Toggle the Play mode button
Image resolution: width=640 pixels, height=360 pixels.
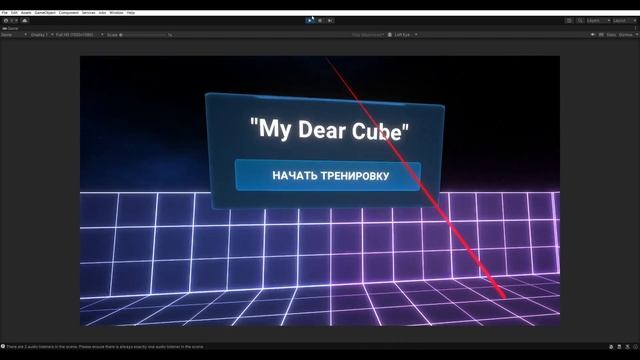pyautogui.click(x=310, y=20)
